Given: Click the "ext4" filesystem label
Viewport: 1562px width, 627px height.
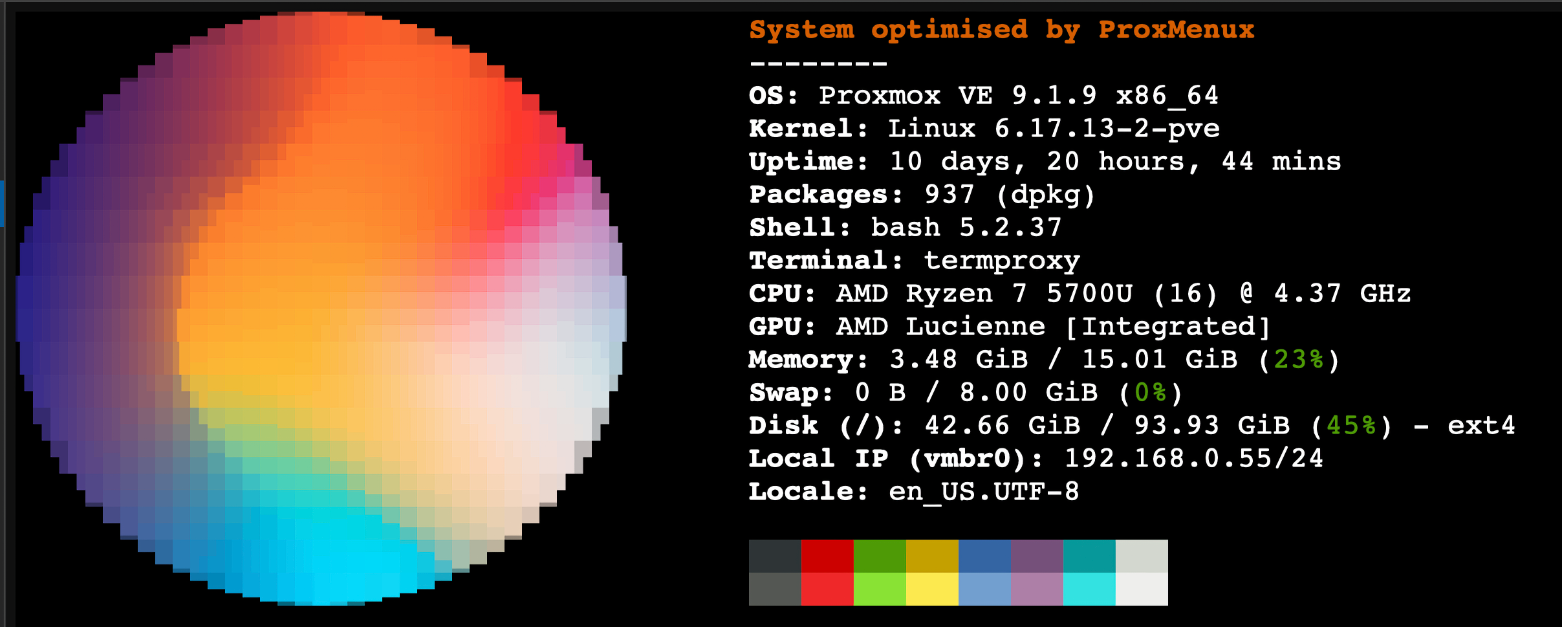Looking at the screenshot, I should [x=1481, y=425].
